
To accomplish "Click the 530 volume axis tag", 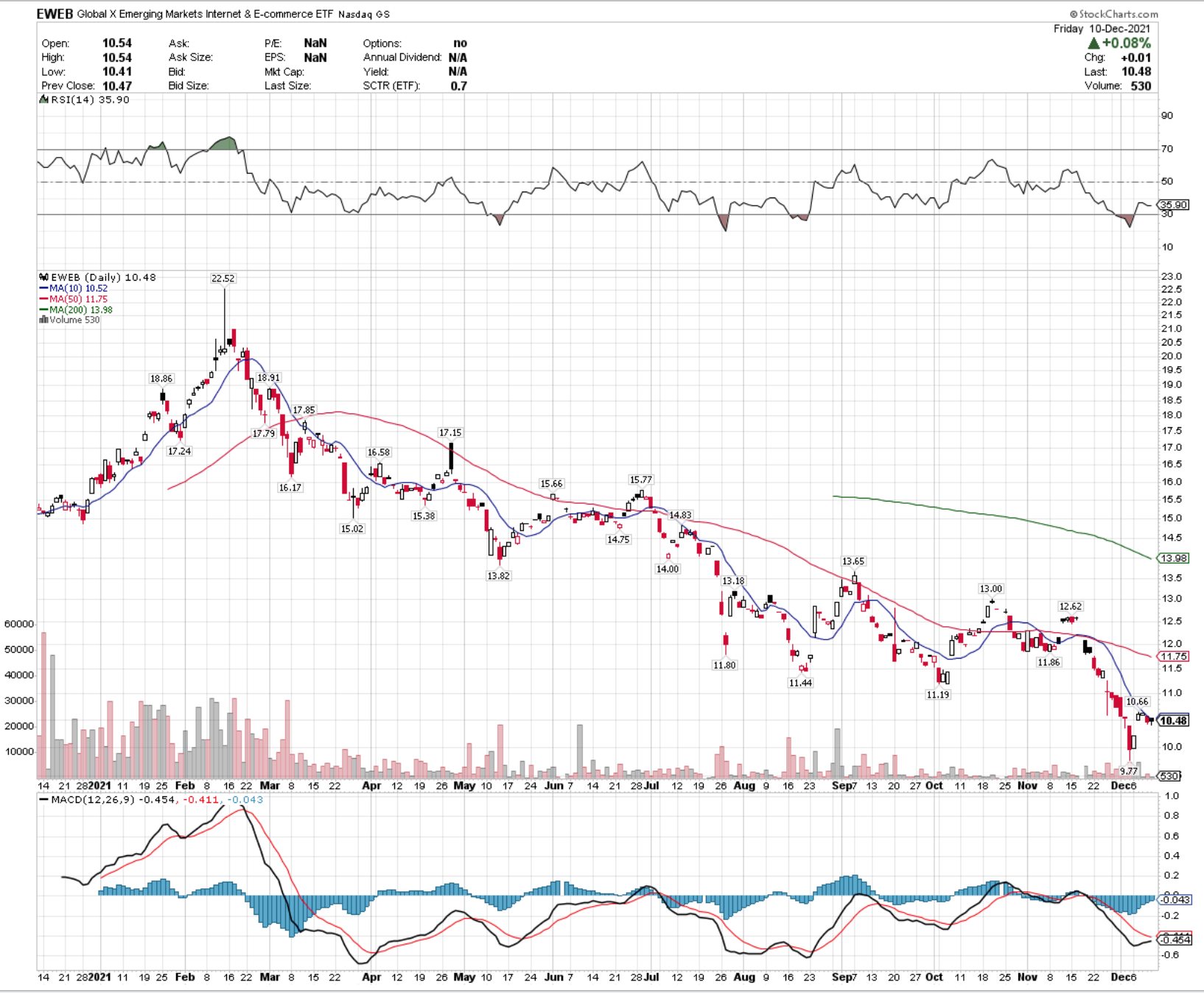I will [1171, 776].
